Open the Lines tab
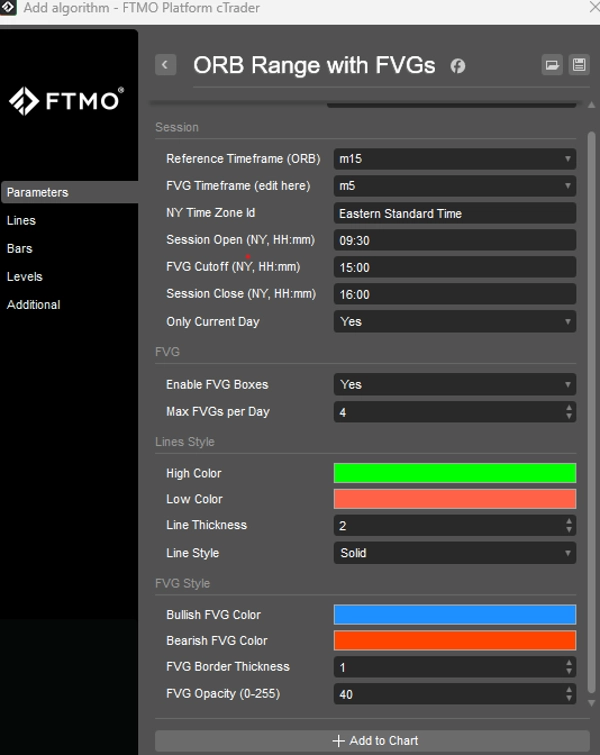Viewport: 600px width, 755px height. click(x=21, y=221)
